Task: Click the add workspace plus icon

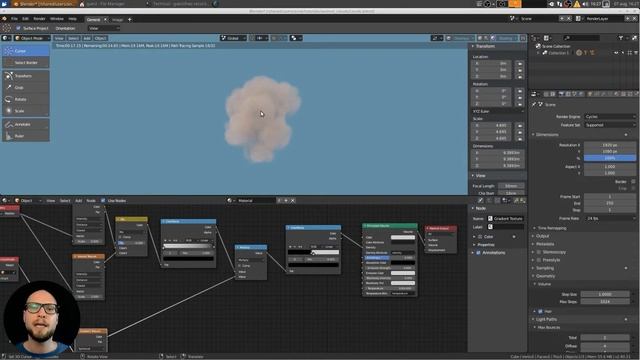Action: (x=130, y=19)
